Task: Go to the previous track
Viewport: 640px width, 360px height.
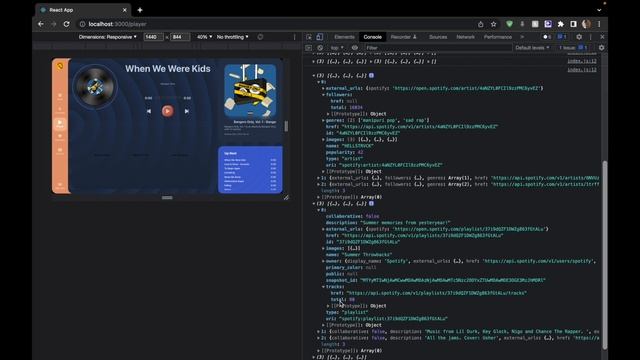Action: pos(149,111)
